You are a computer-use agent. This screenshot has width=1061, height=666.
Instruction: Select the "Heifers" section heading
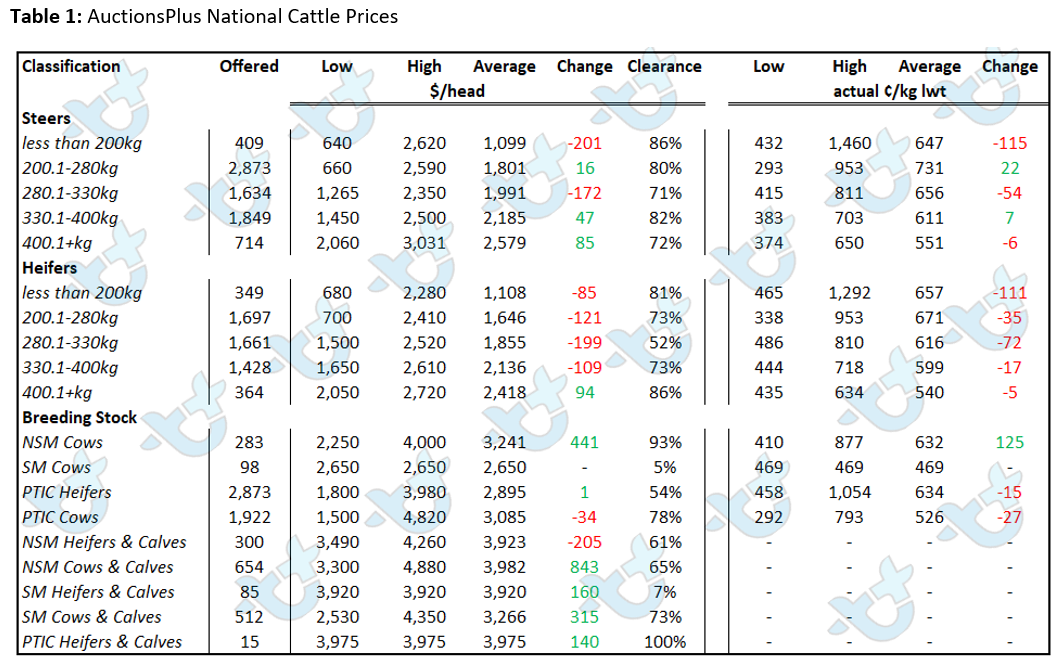49,268
